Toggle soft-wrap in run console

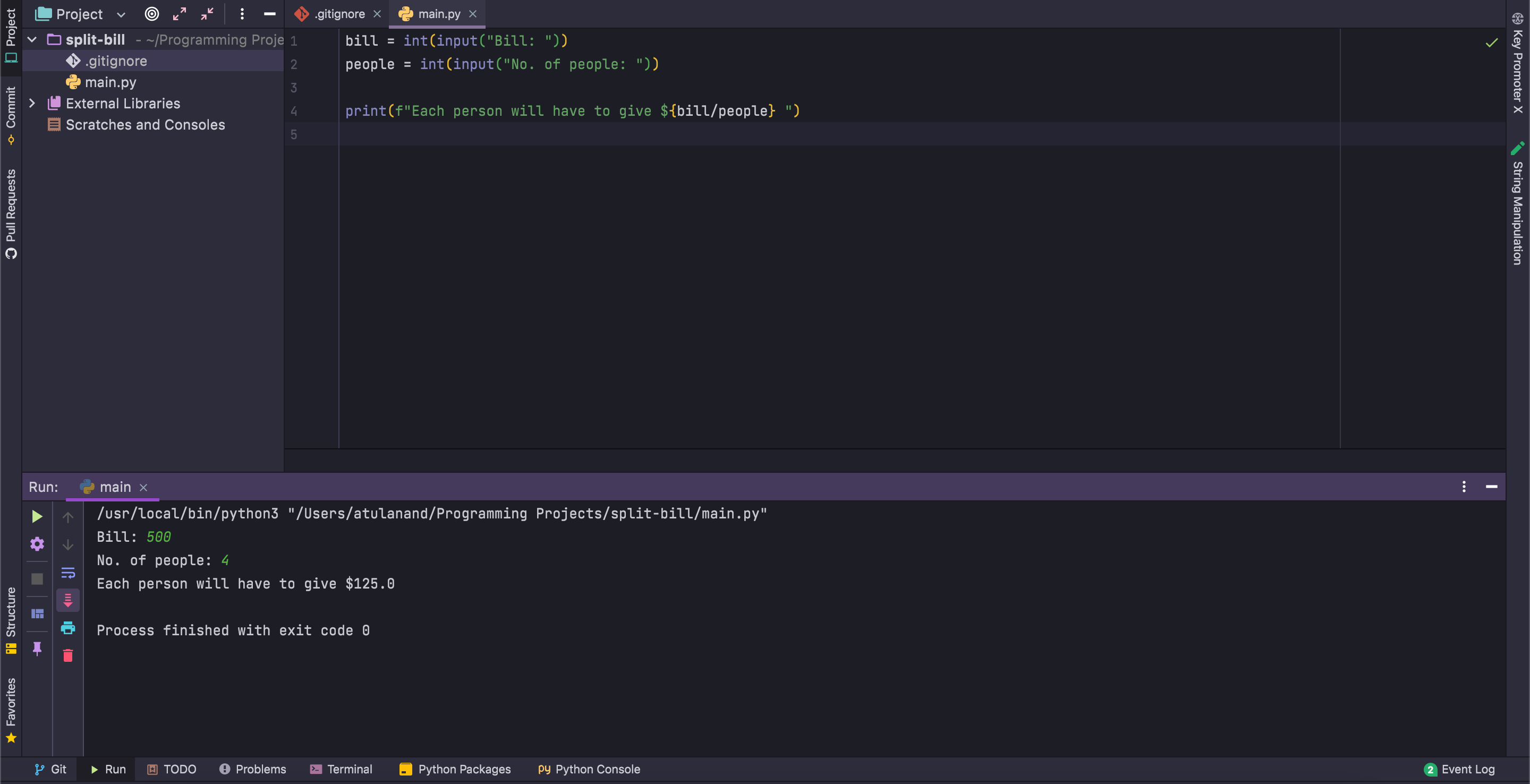[67, 573]
